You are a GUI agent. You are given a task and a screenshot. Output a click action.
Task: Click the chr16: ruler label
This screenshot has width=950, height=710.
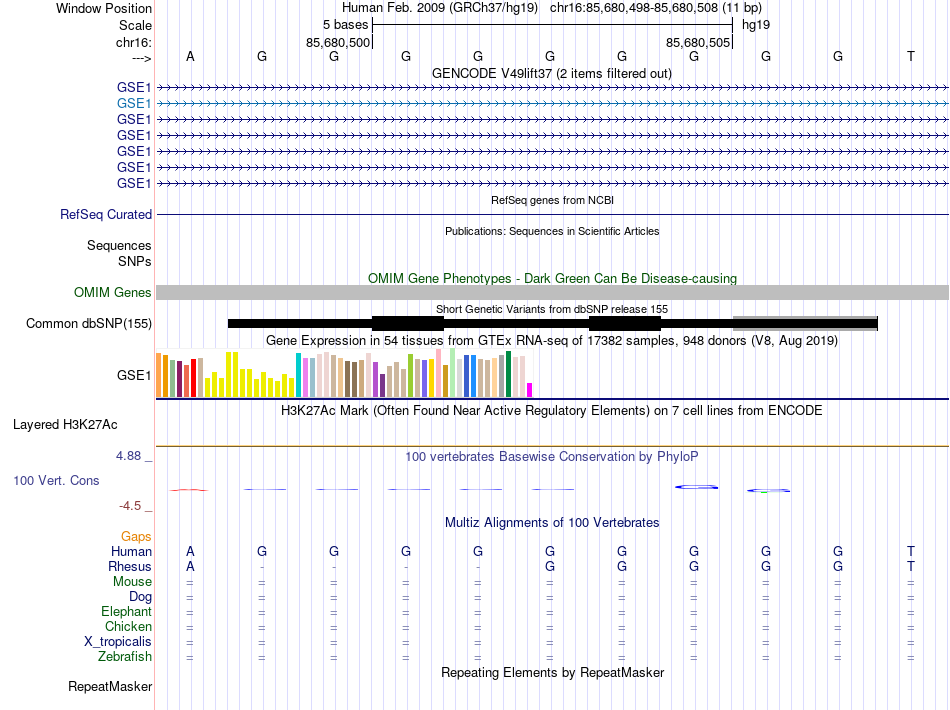[134, 42]
